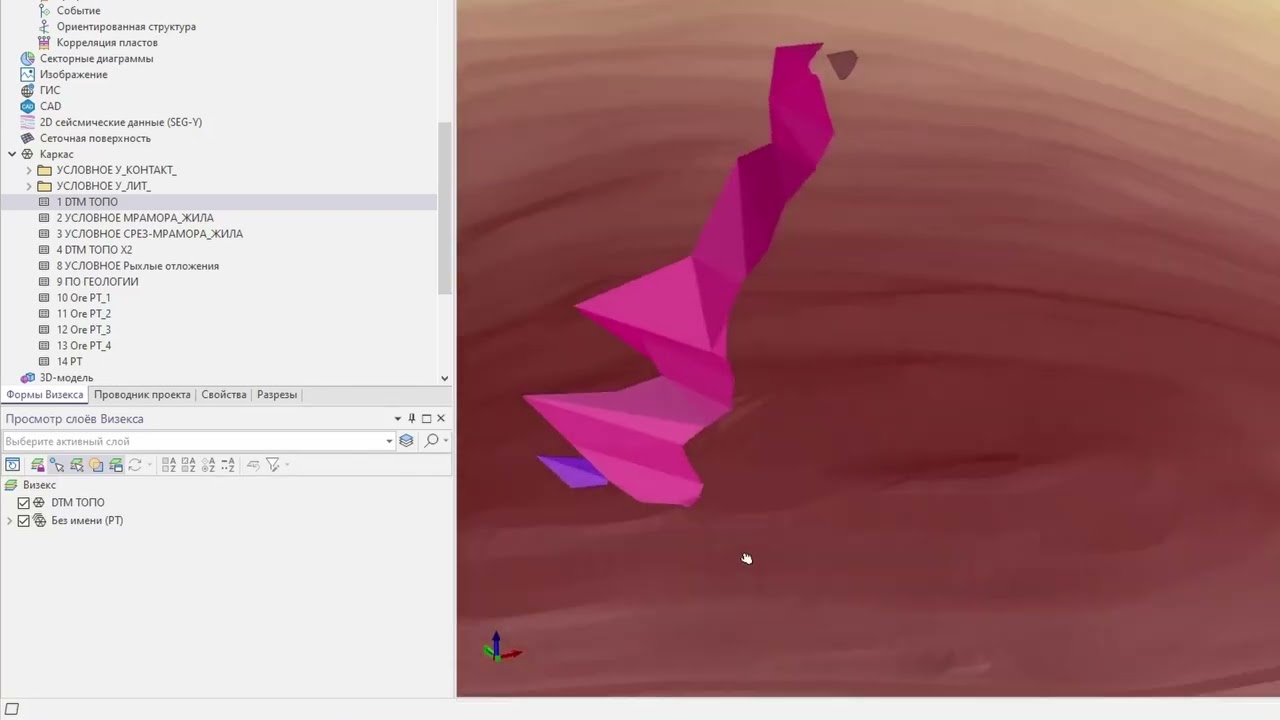Click the down arrow of forms tree scrollbar
Image resolution: width=1280 pixels, height=720 pixels.
point(445,378)
